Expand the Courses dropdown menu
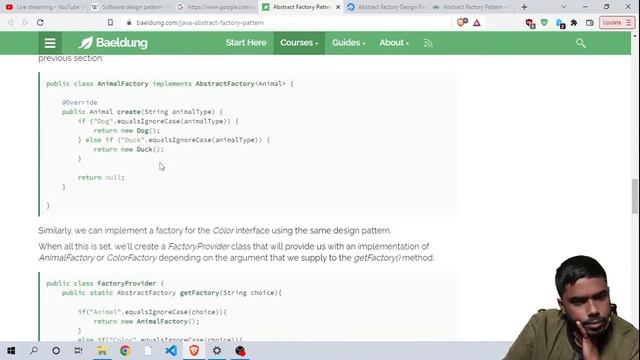The height and width of the screenshot is (360, 640). click(299, 43)
